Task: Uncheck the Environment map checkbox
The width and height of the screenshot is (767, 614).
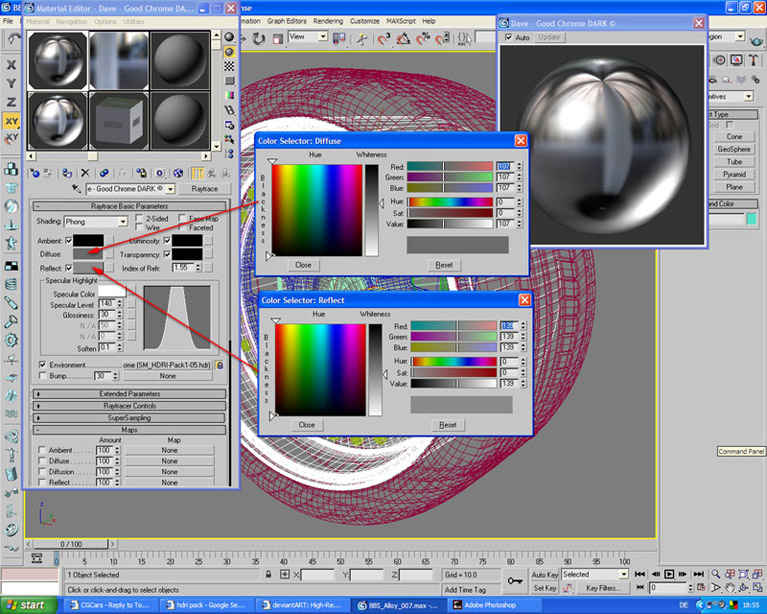Action: 42,365
